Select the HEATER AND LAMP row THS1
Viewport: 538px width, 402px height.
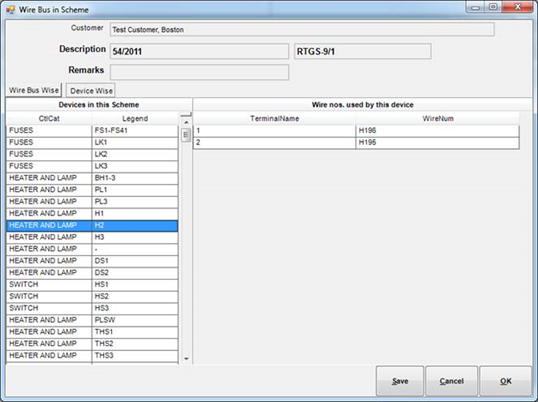coord(92,332)
